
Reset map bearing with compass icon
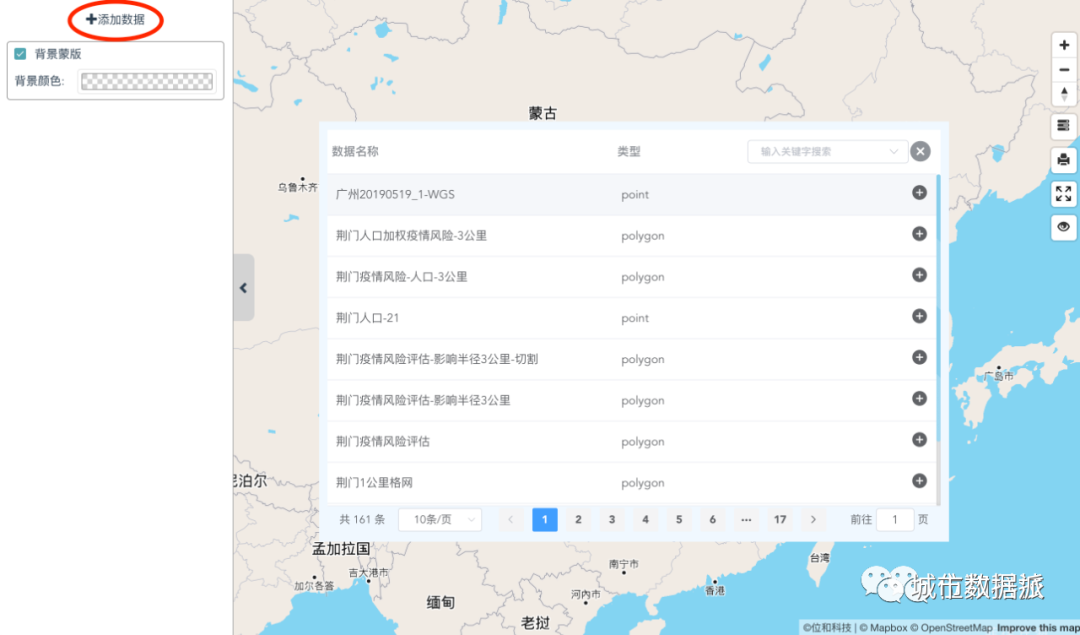pyautogui.click(x=1064, y=93)
